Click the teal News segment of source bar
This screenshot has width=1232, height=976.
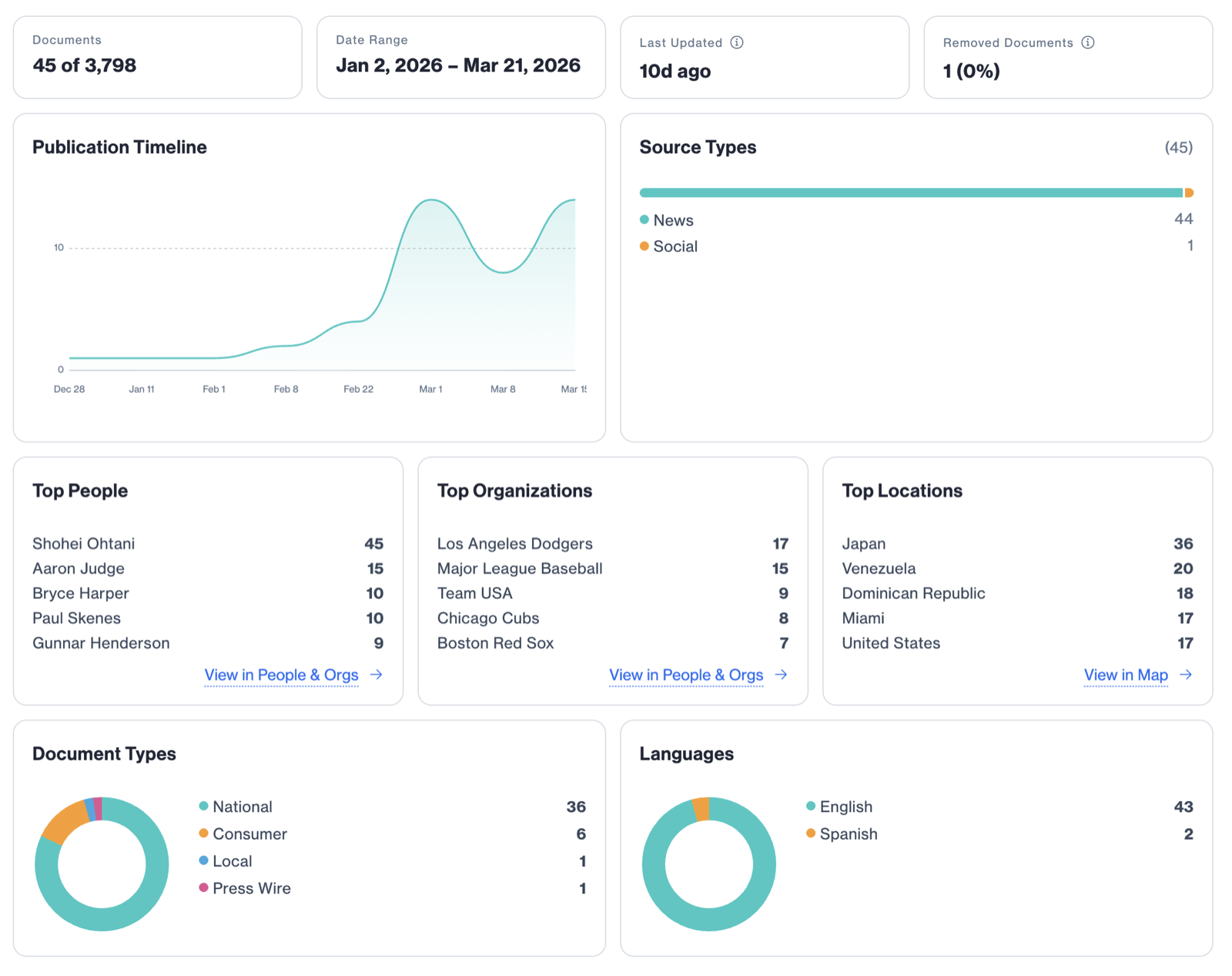coord(911,193)
